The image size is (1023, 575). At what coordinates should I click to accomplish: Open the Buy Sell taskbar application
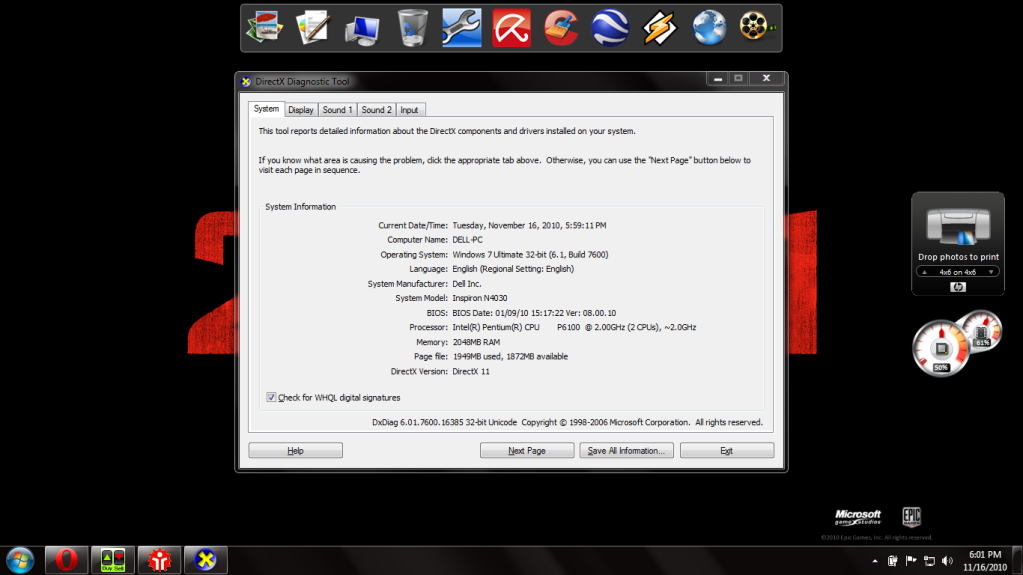113,560
